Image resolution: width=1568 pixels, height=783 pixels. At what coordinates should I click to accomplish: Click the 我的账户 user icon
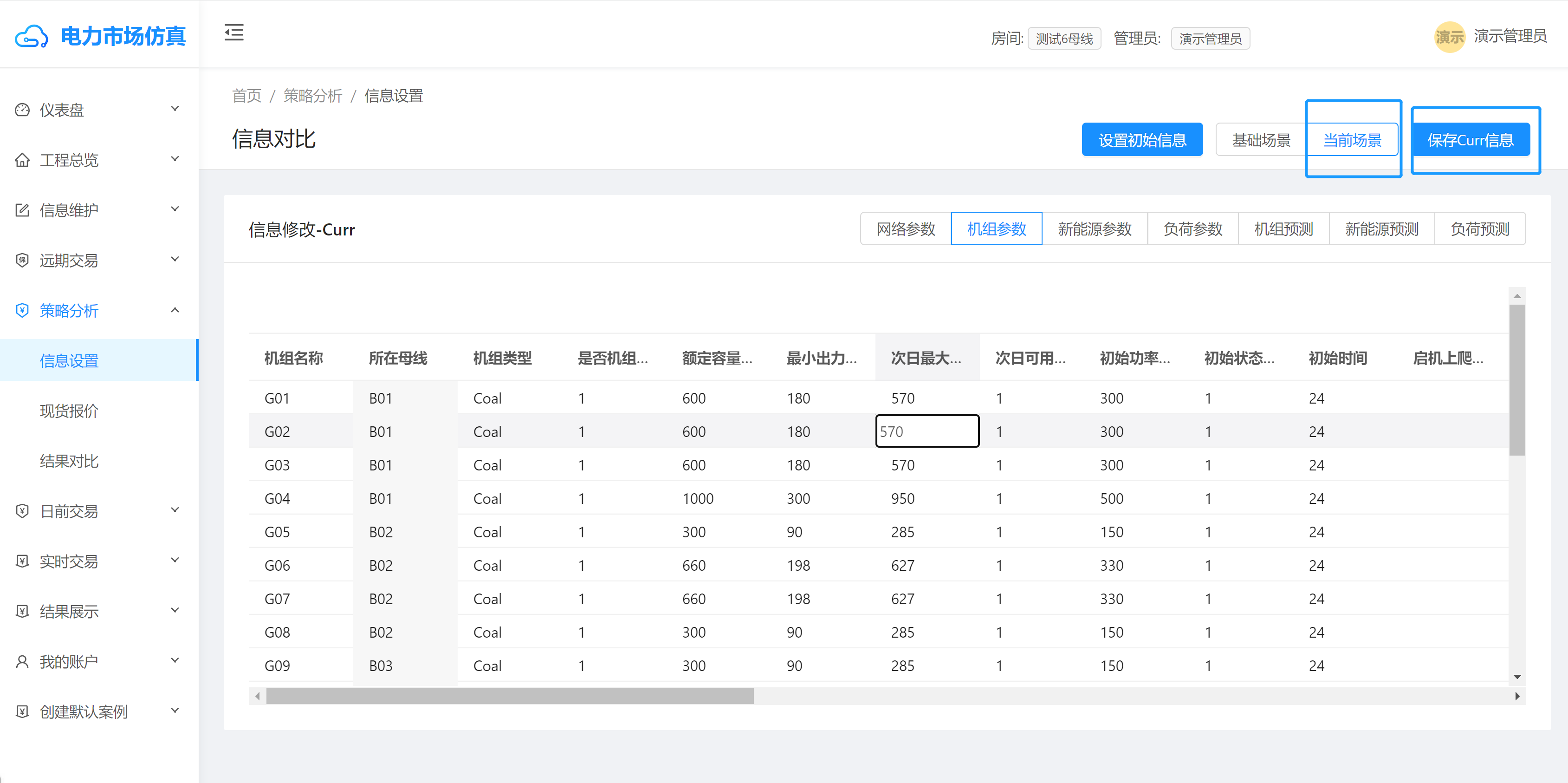click(22, 661)
